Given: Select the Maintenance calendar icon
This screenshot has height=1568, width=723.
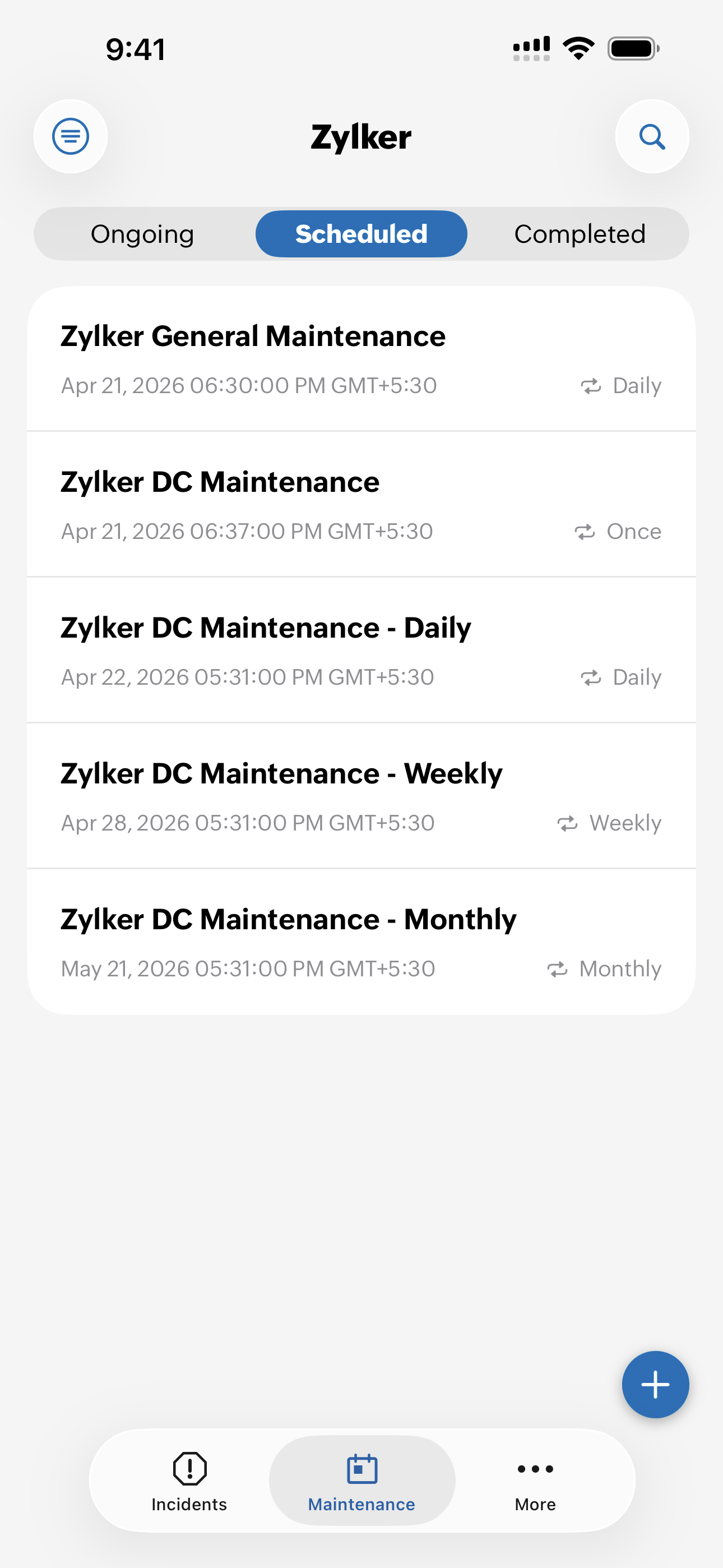Looking at the screenshot, I should pos(362,1469).
